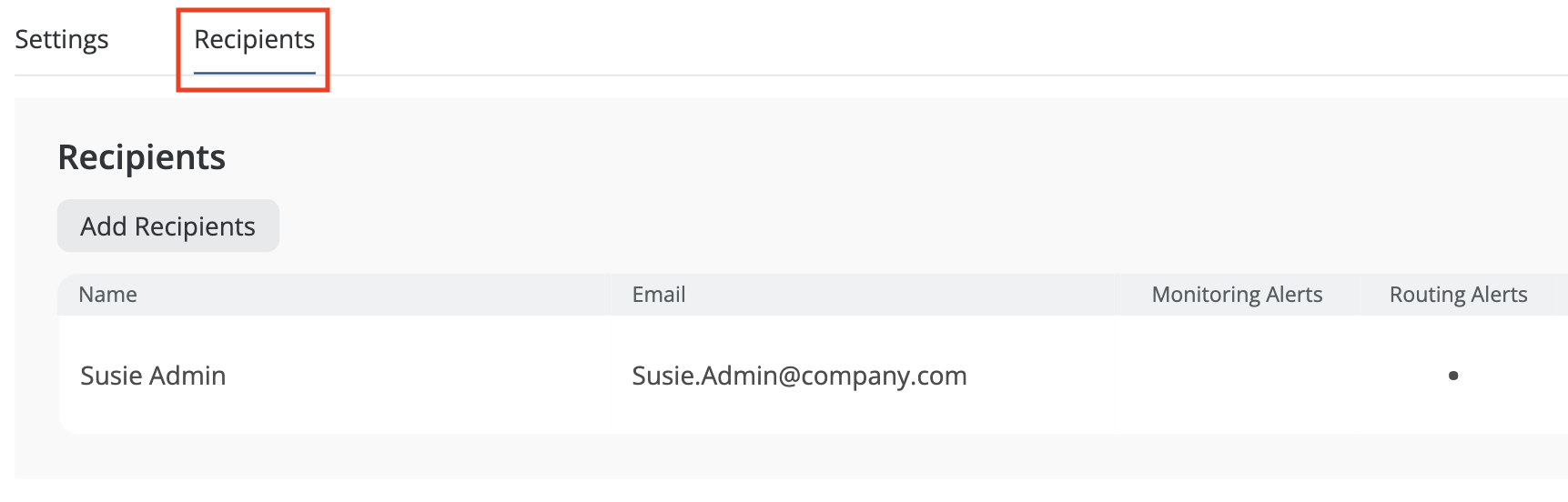Click the Monitoring Alerts column header
Viewport: 1568px width, 502px height.
tap(1237, 295)
